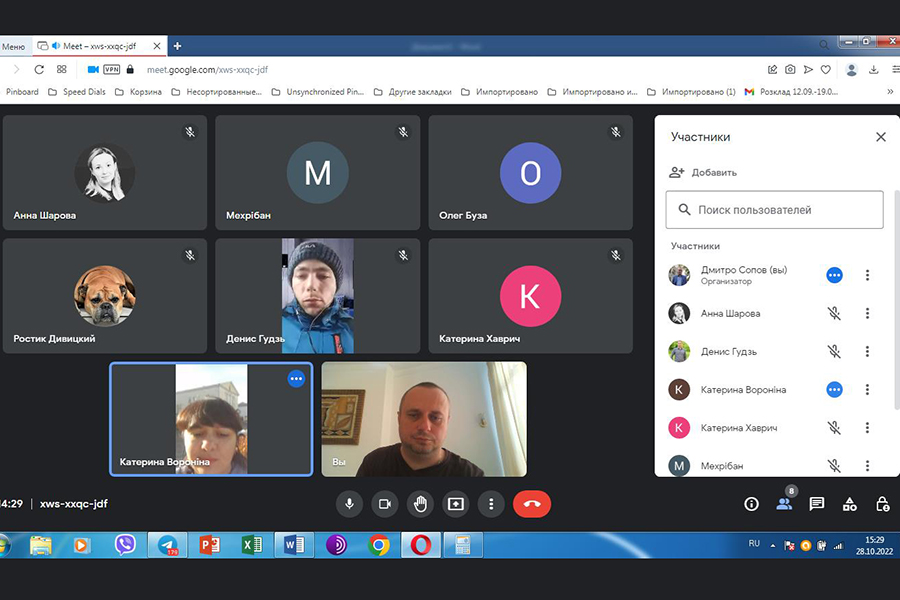Screen dimensions: 900x600
Task: Expand hidden bookmarks with the double chevron
Action: (x=890, y=92)
